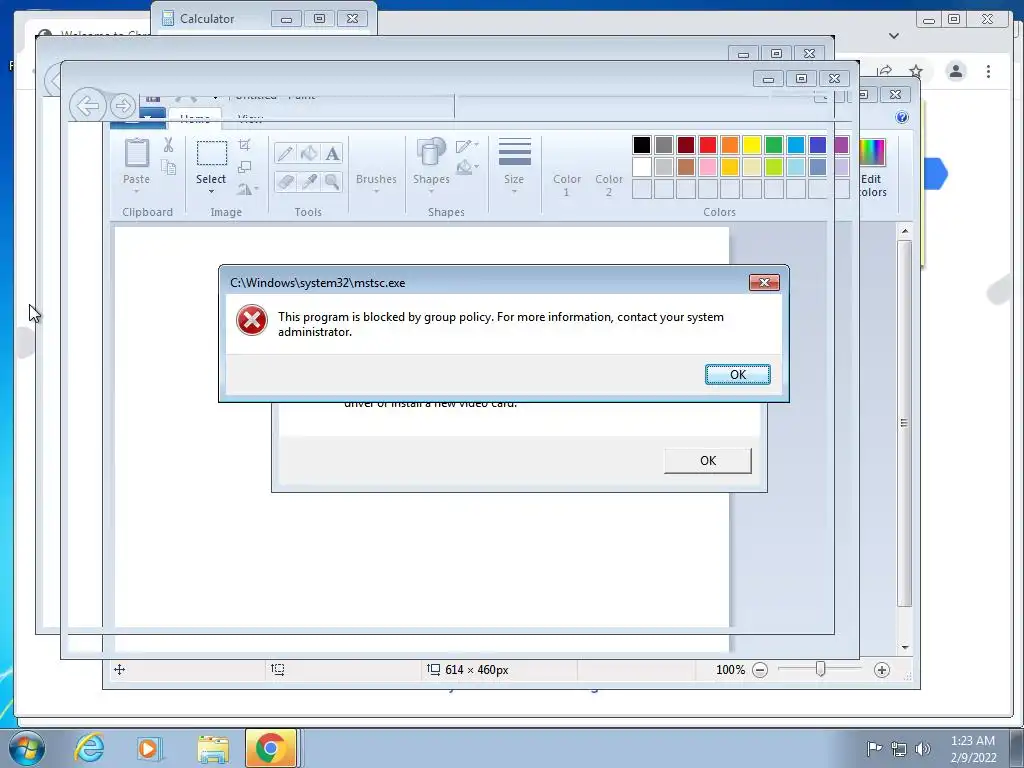Image resolution: width=1024 pixels, height=768 pixels.
Task: Open the Action Center flag in the tray
Action: tap(874, 748)
